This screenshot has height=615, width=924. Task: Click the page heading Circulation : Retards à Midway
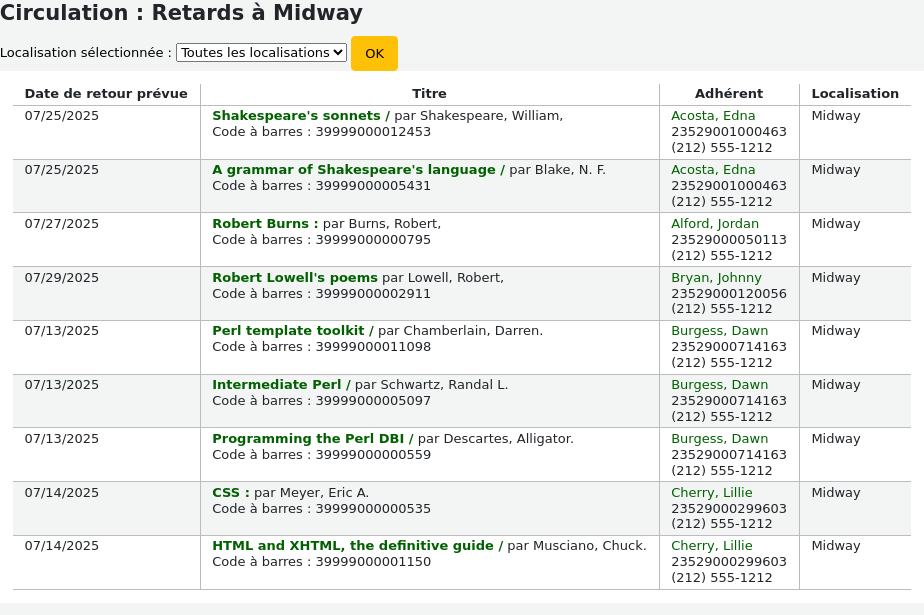(182, 12)
